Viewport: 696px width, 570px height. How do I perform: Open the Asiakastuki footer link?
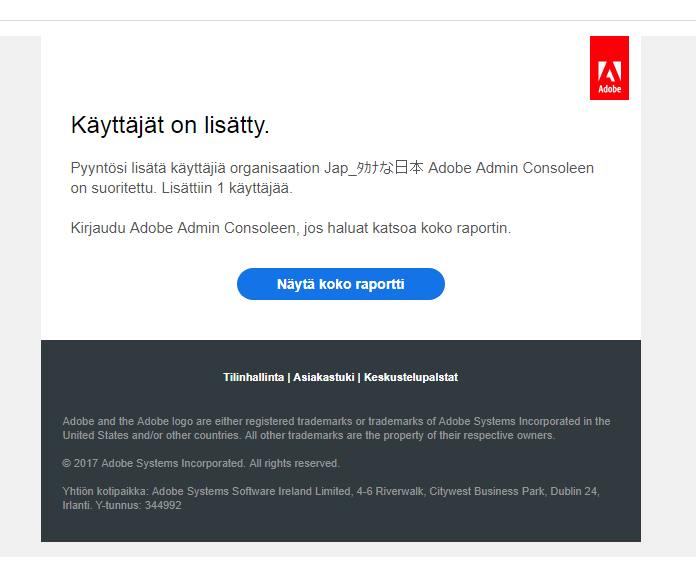[323, 378]
